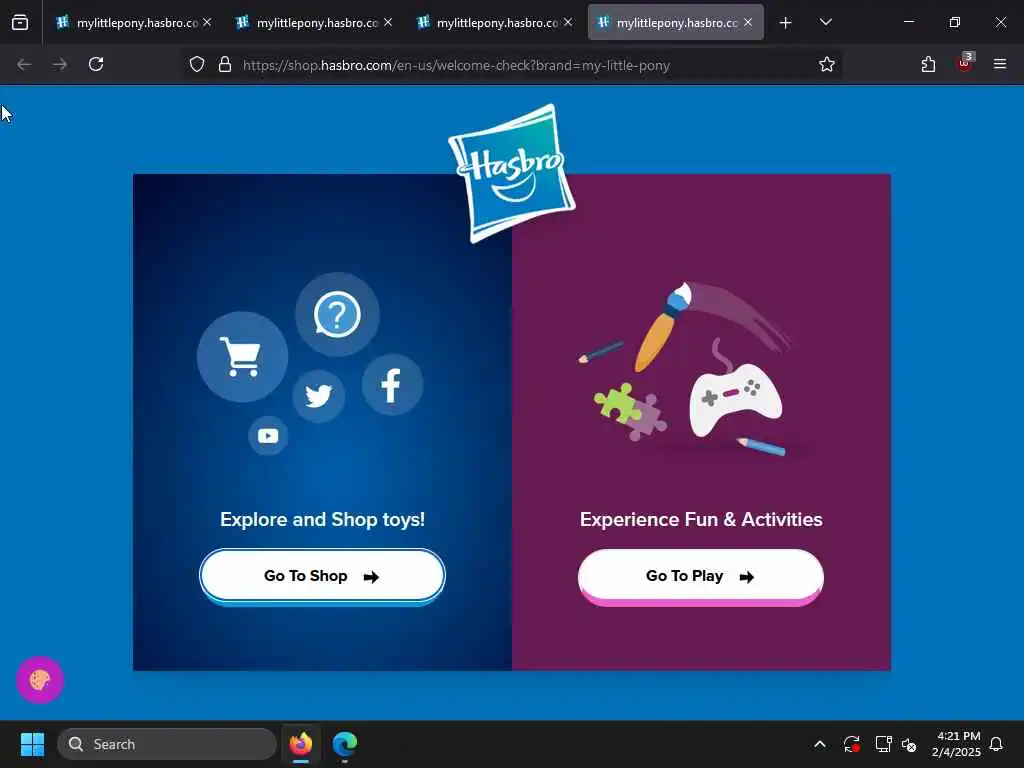1024x768 pixels.
Task: Click the puzzle pieces illustration
Action: [630, 411]
